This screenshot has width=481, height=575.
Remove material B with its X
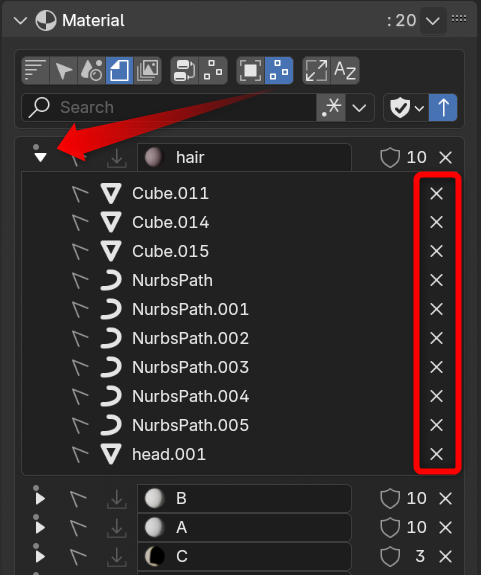(445, 498)
